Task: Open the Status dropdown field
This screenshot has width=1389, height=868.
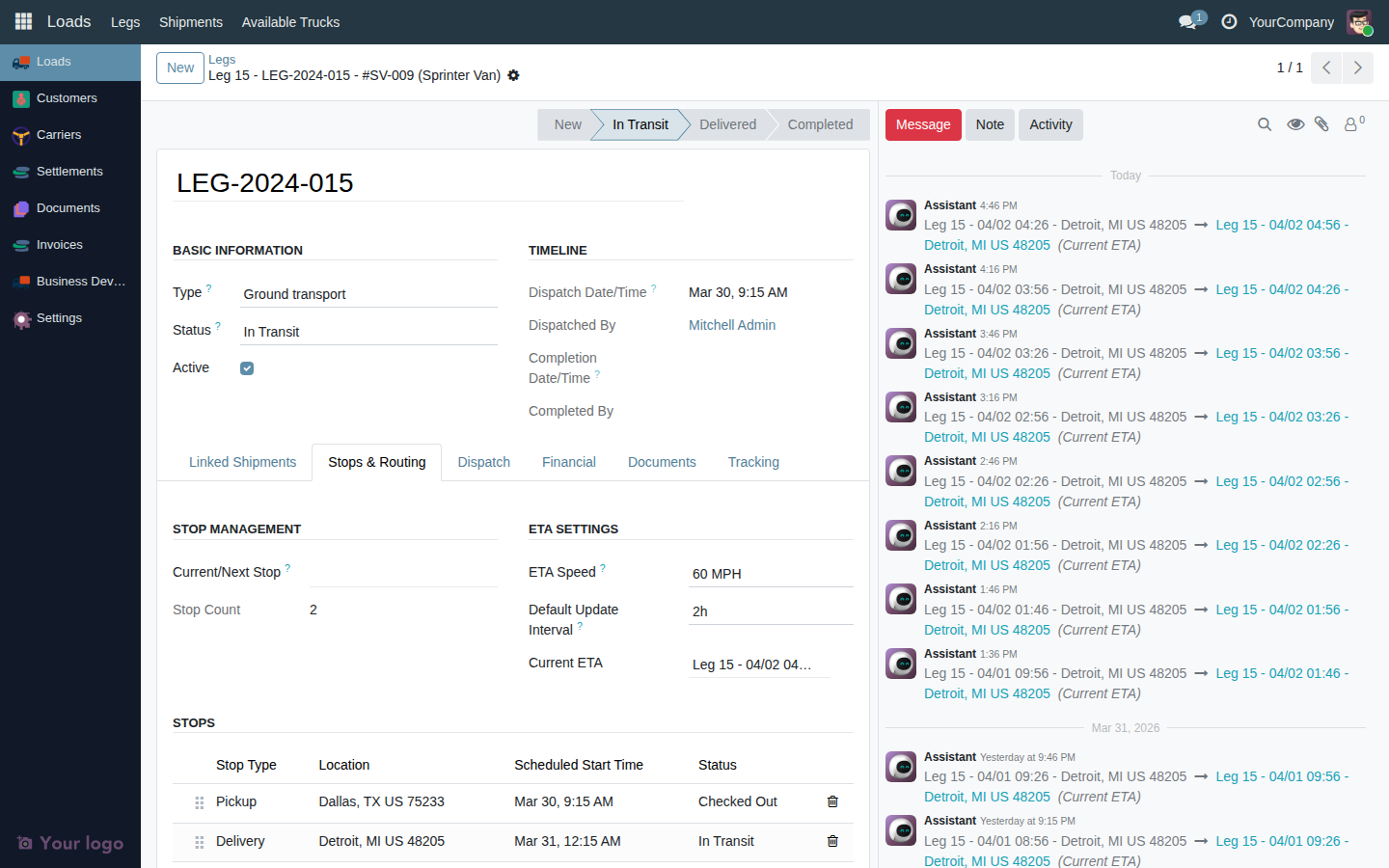Action: click(x=368, y=332)
